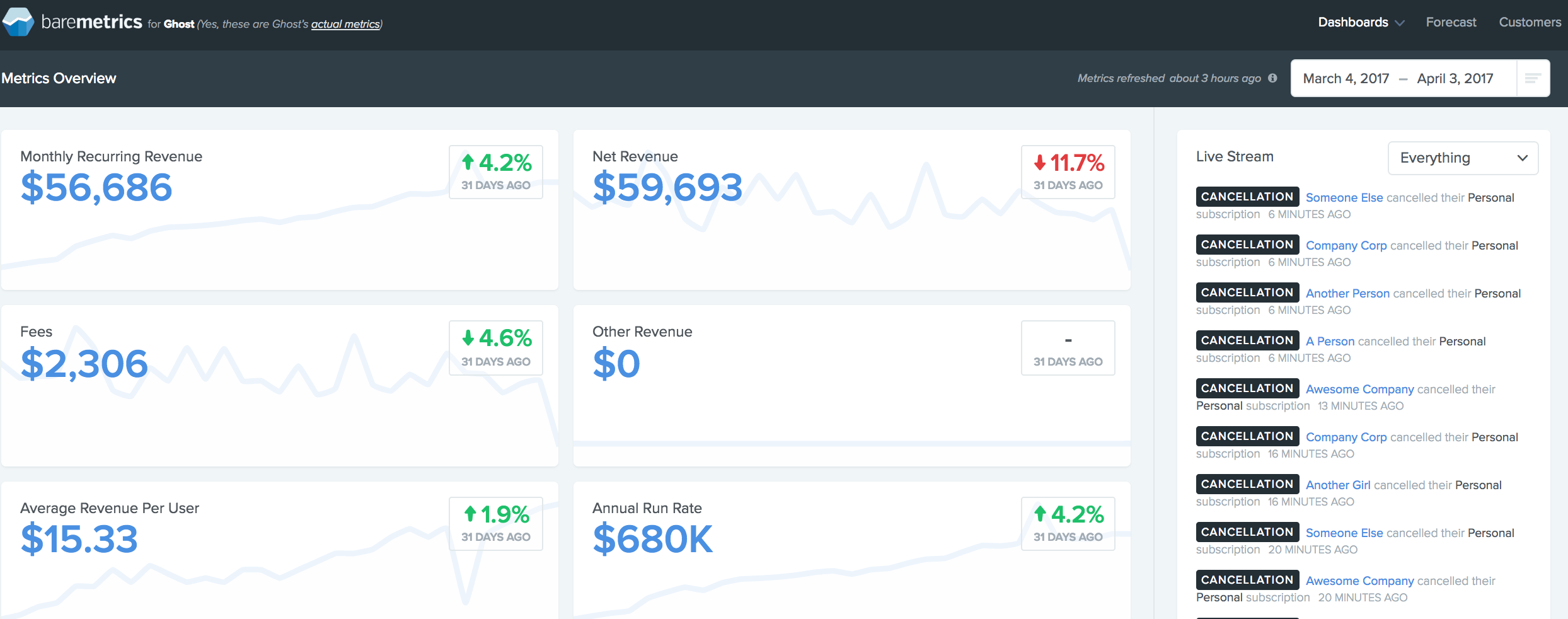Click the $2,306 fees value
Viewport: 1568px width, 619px height.
point(84,364)
